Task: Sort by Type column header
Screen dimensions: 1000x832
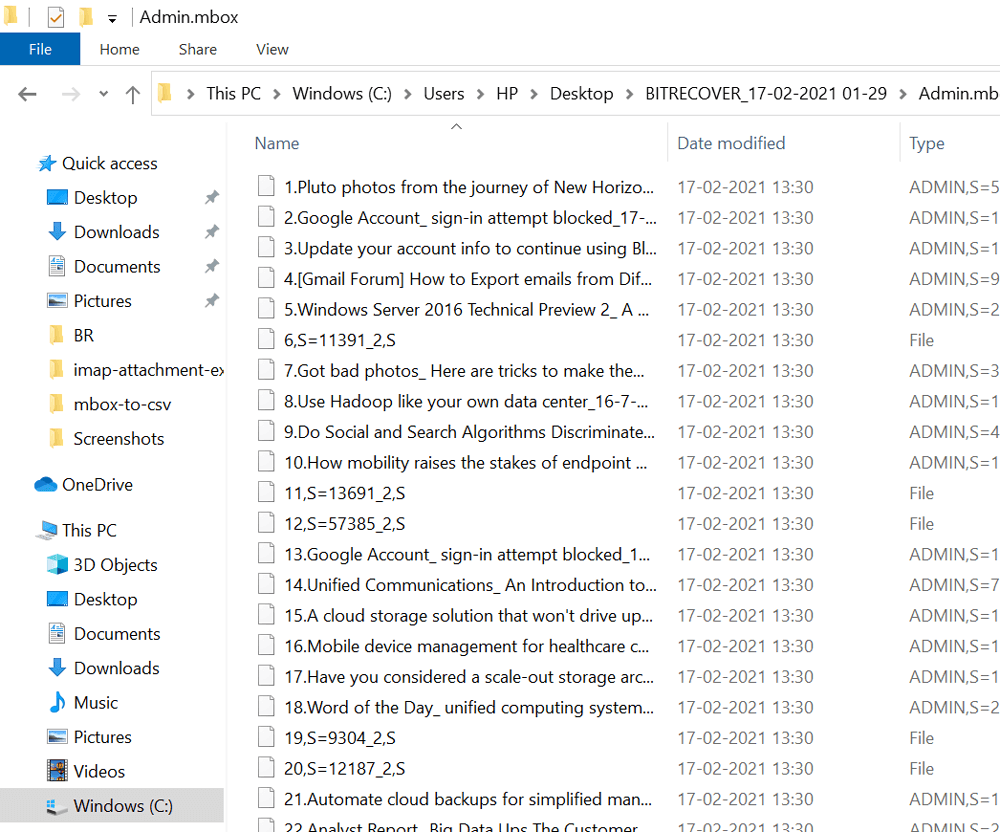Action: (x=926, y=143)
